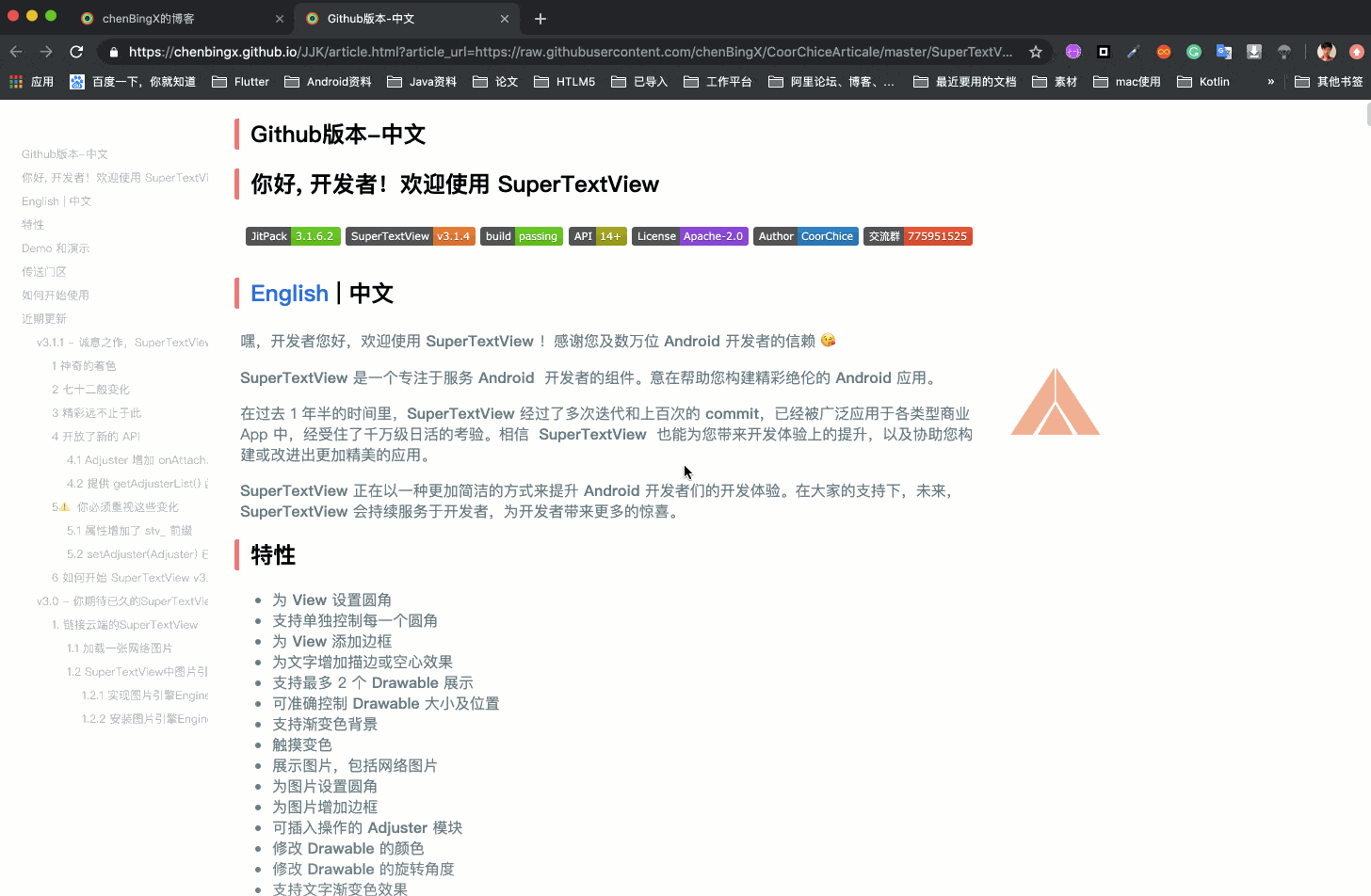
Task: Open the 已导入 bookmark folder
Action: coord(639,82)
